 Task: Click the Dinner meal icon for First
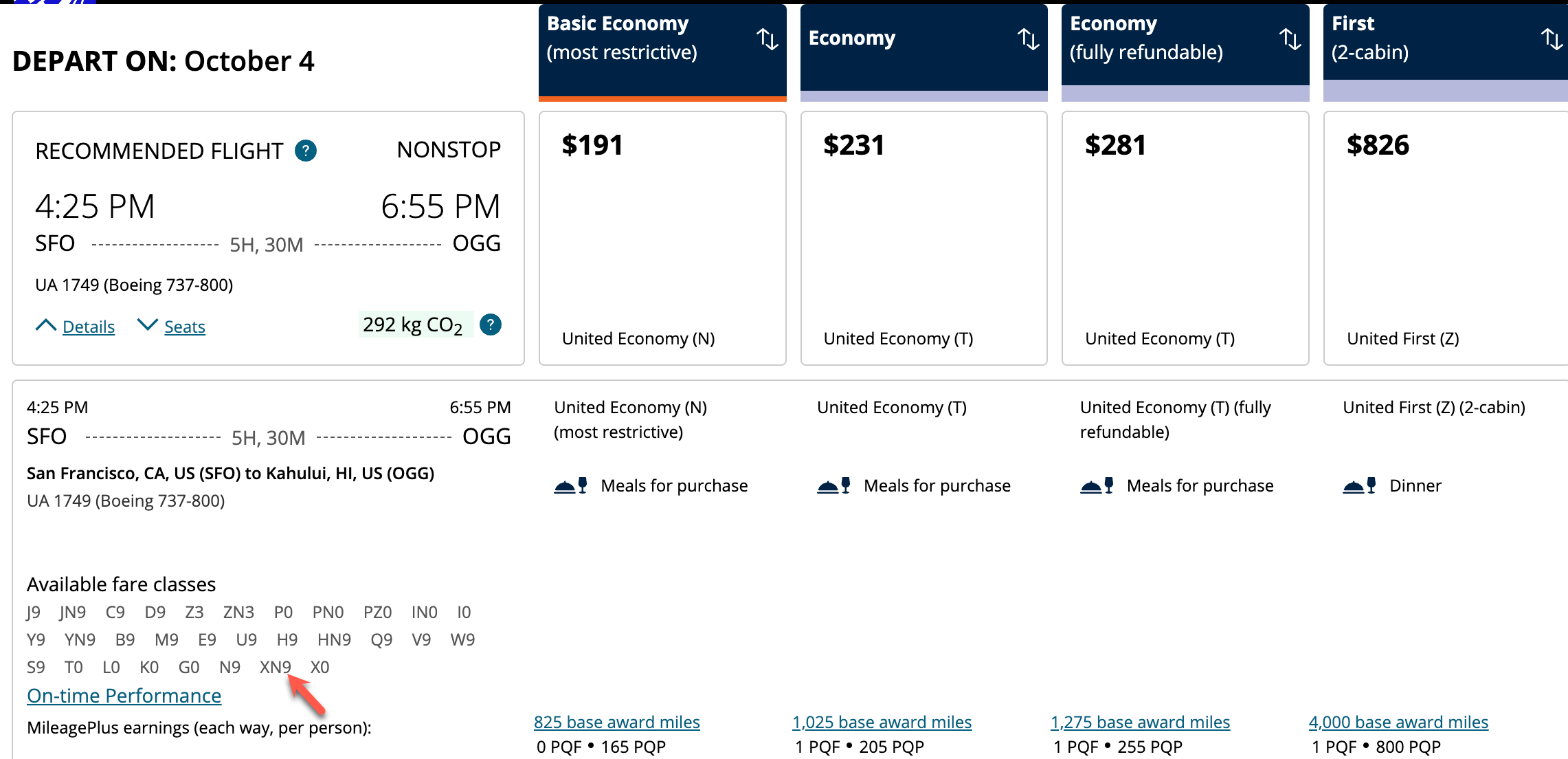(1358, 486)
